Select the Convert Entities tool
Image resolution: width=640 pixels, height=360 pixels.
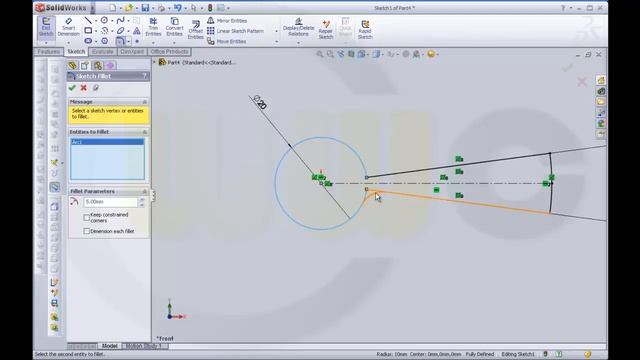pyautogui.click(x=174, y=27)
